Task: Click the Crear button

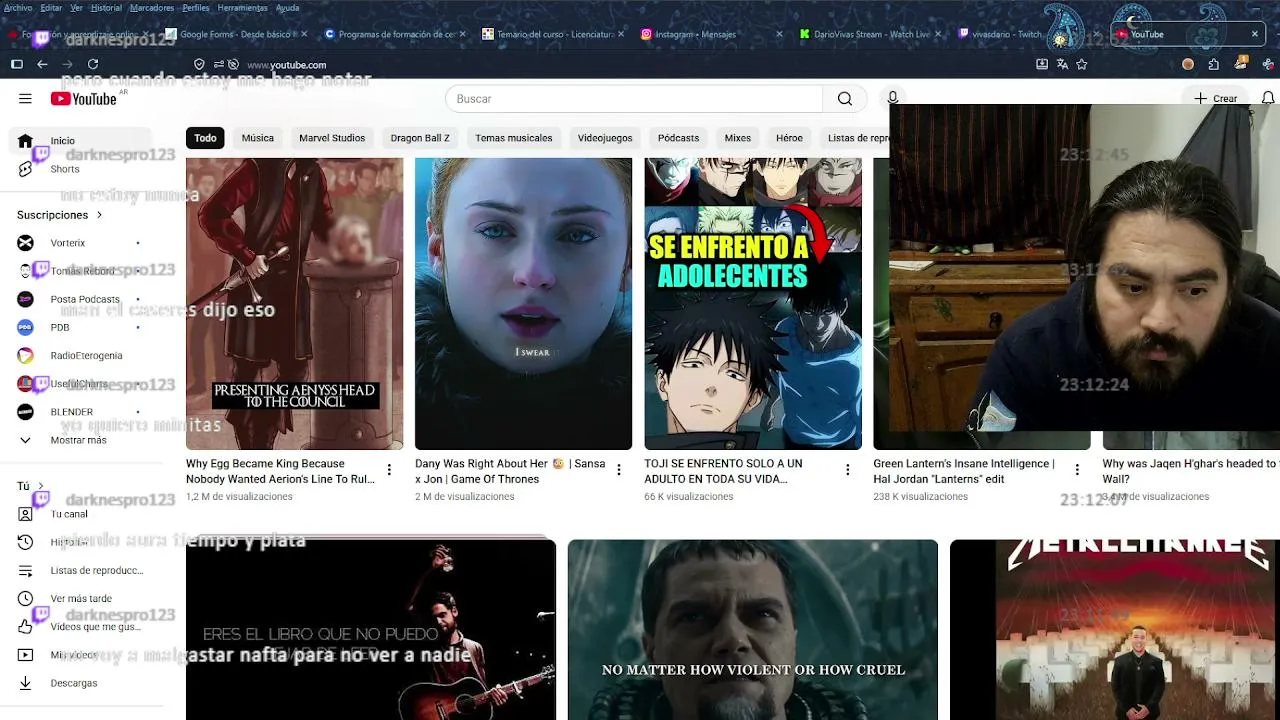Action: (x=1216, y=98)
